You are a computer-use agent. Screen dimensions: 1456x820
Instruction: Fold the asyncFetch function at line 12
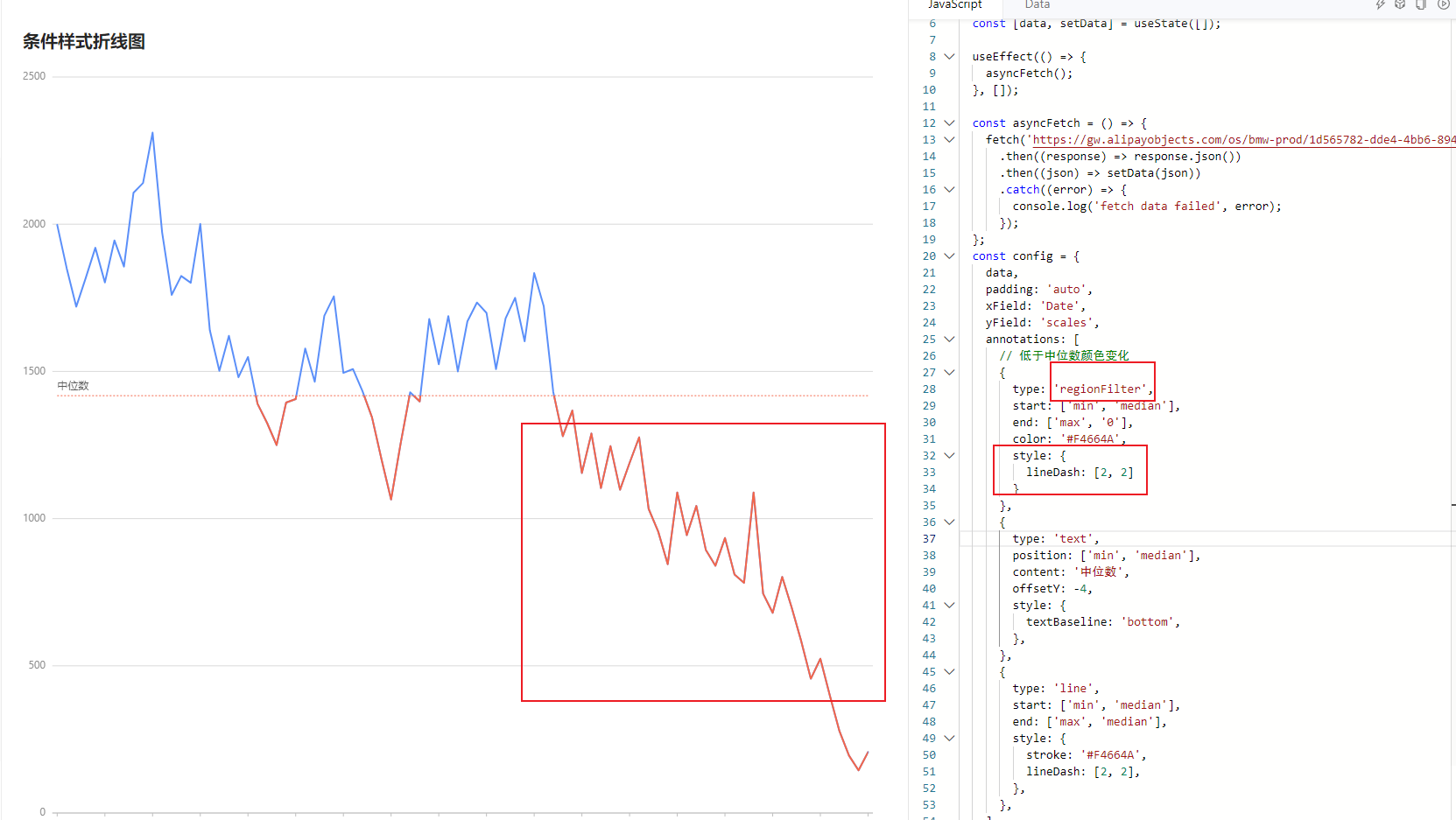click(949, 123)
